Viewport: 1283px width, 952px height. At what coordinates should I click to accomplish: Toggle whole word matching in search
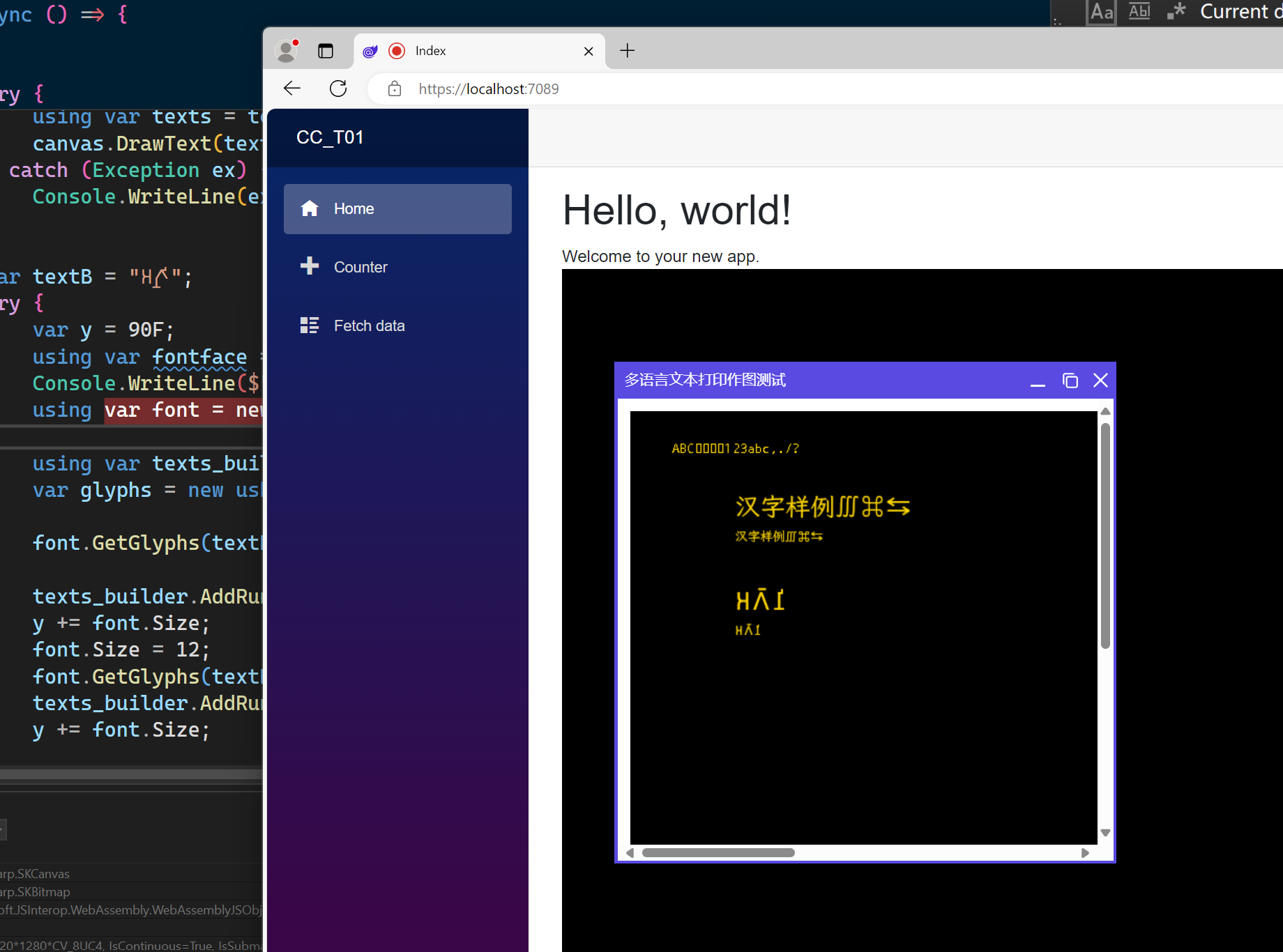click(1139, 12)
